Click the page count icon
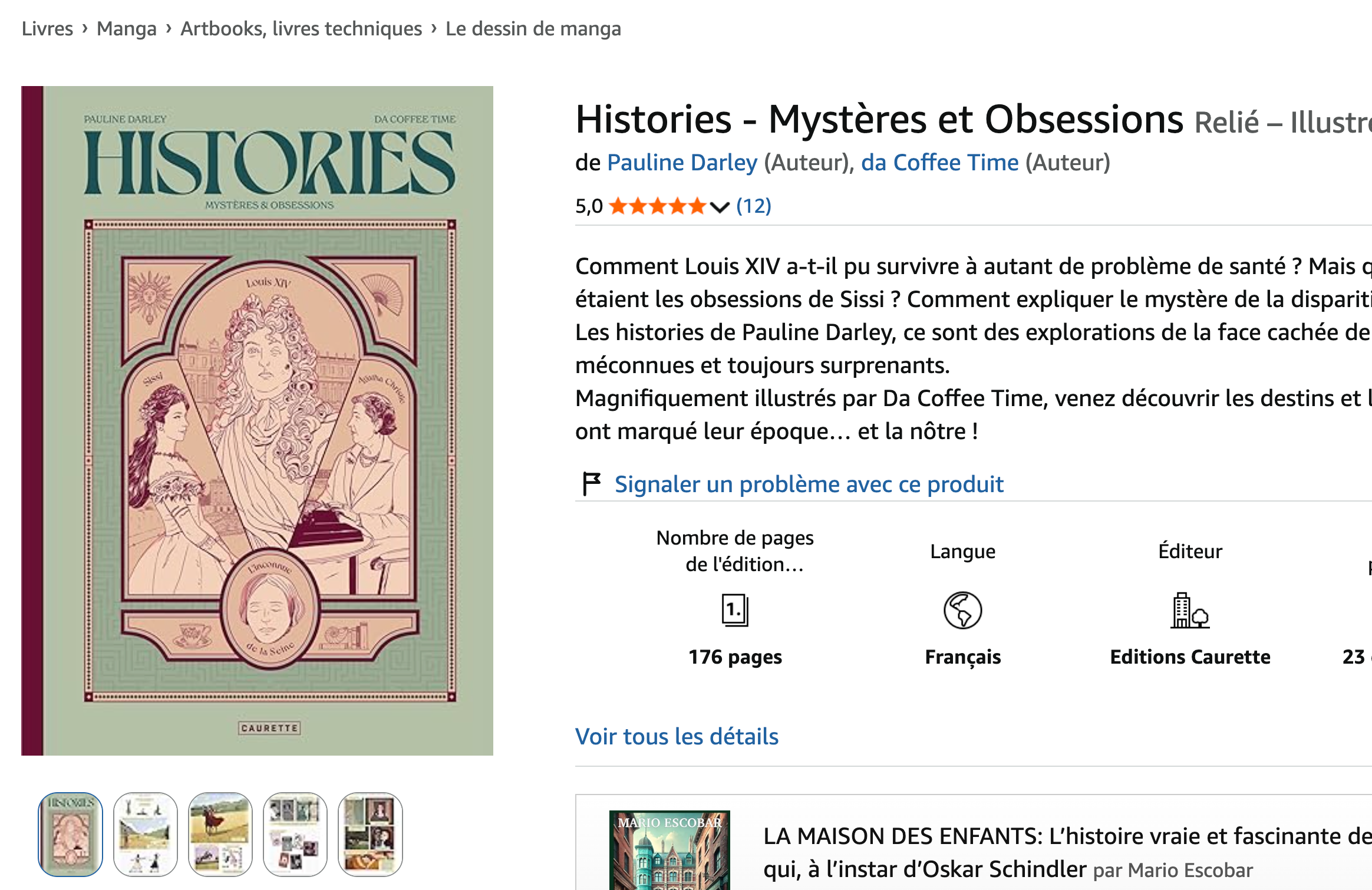The width and height of the screenshot is (1372, 890). pyautogui.click(x=735, y=611)
